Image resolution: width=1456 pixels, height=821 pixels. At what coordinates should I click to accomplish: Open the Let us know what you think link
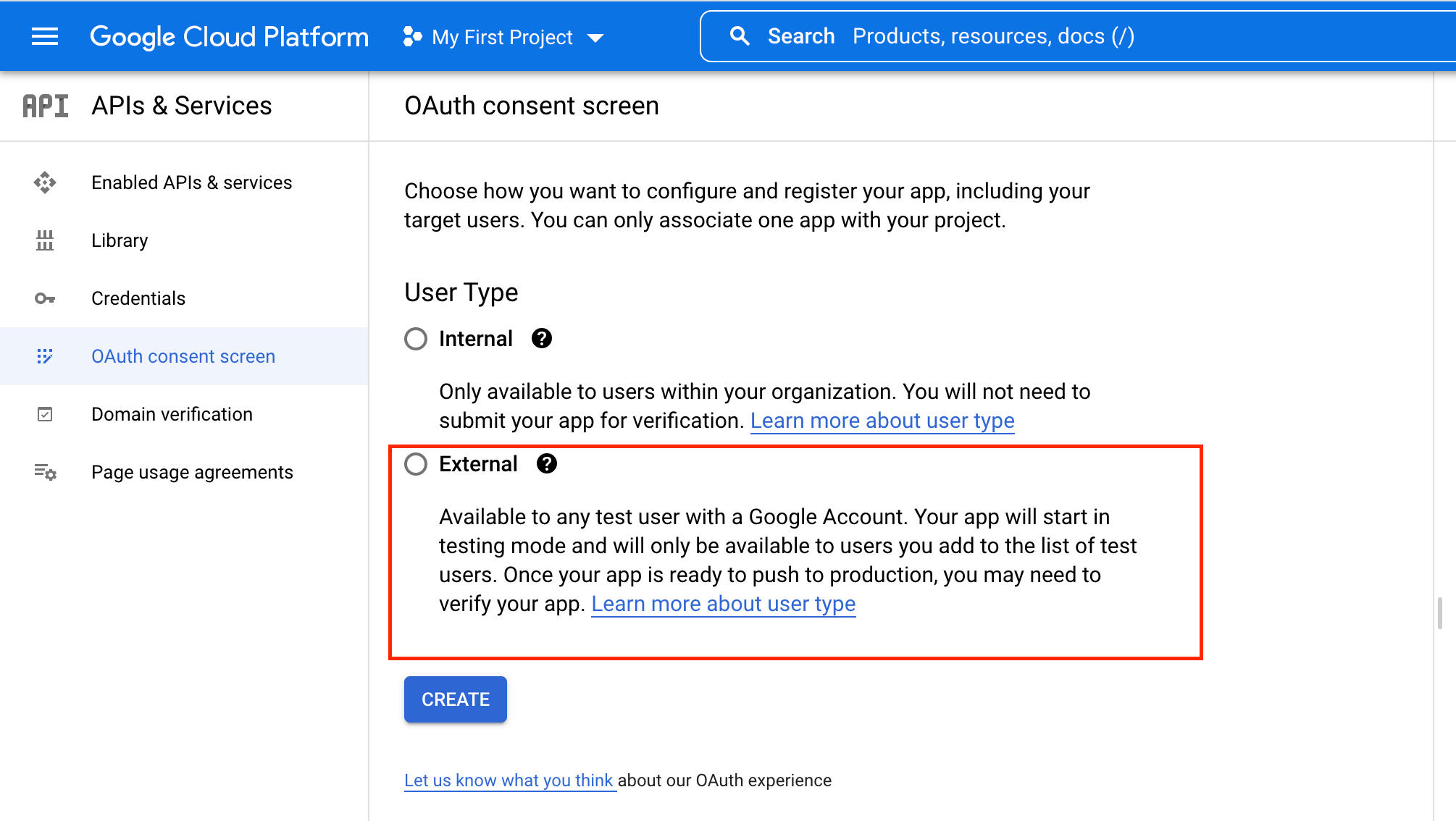(509, 780)
